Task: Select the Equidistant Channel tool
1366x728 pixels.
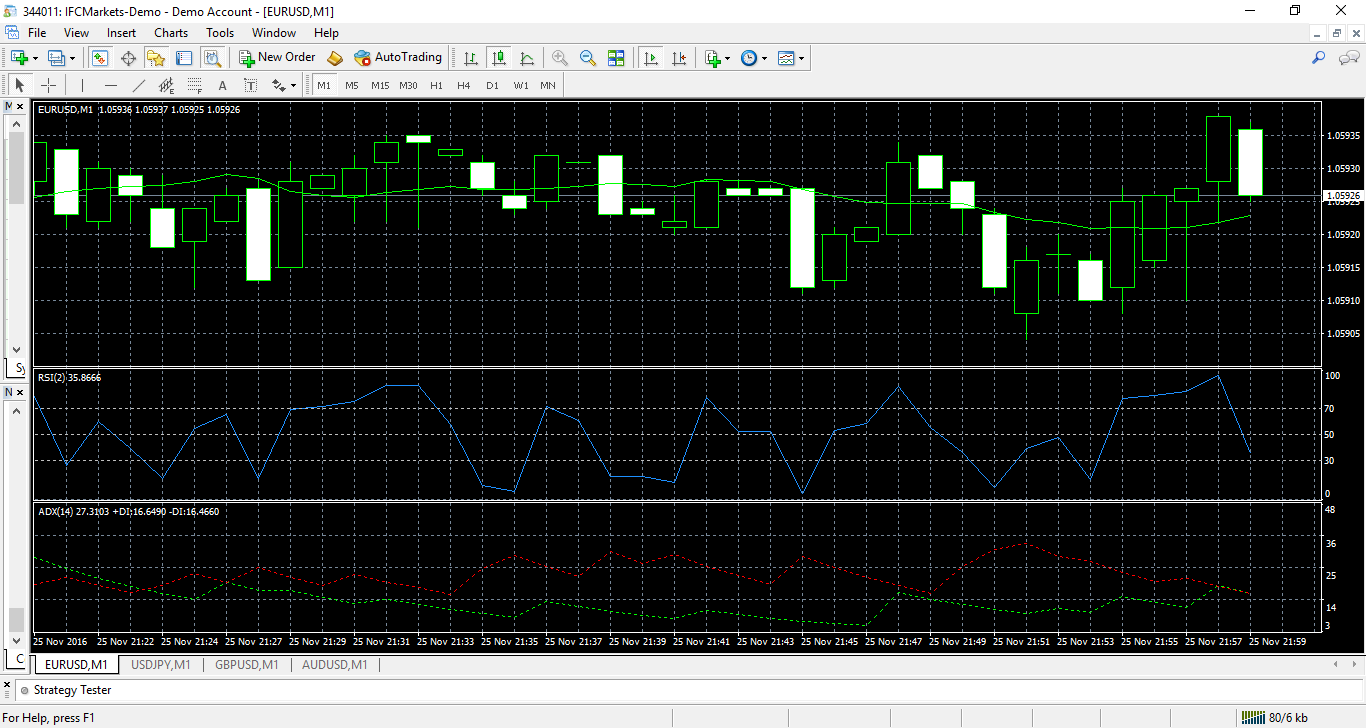Action: 166,85
